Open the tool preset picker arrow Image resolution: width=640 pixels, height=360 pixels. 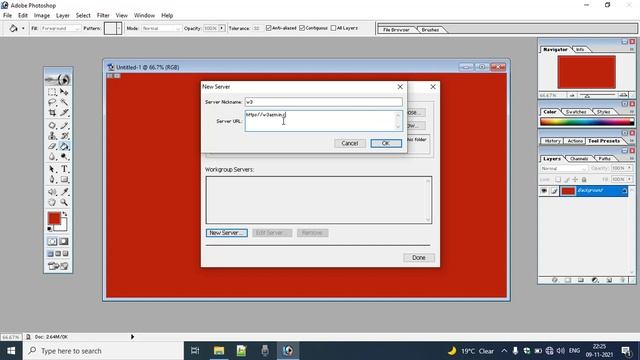[23, 28]
